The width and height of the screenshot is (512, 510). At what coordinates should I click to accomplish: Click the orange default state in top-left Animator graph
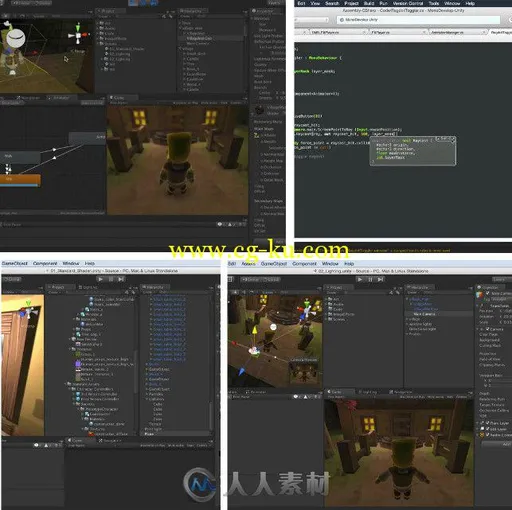[20, 180]
